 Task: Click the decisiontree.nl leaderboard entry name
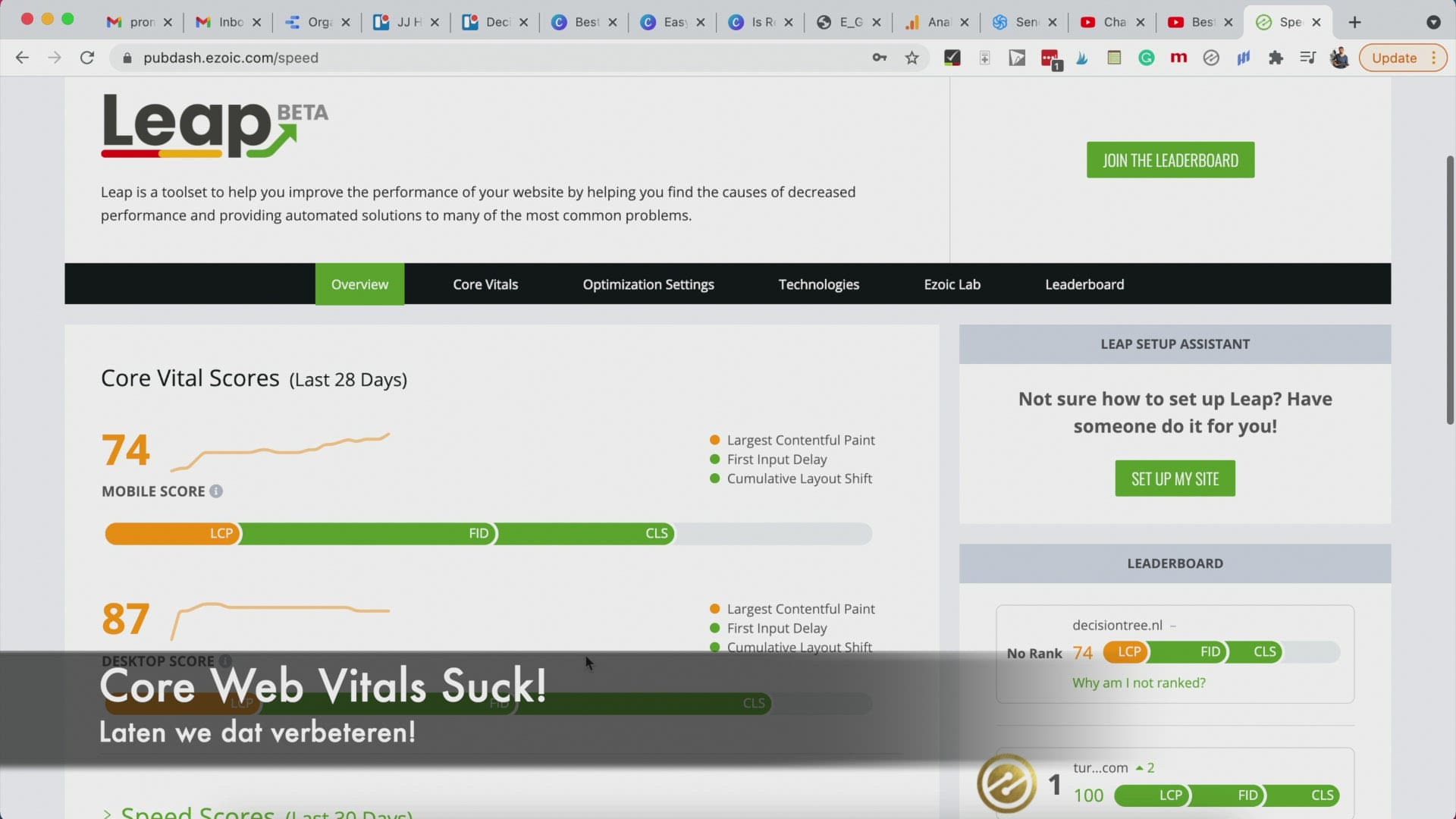click(1117, 625)
